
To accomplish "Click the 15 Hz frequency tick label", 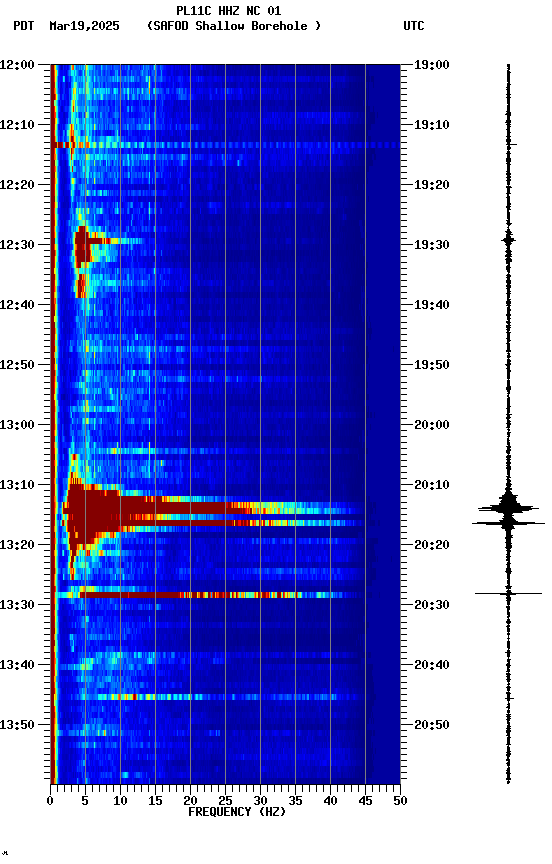I will coord(155,801).
